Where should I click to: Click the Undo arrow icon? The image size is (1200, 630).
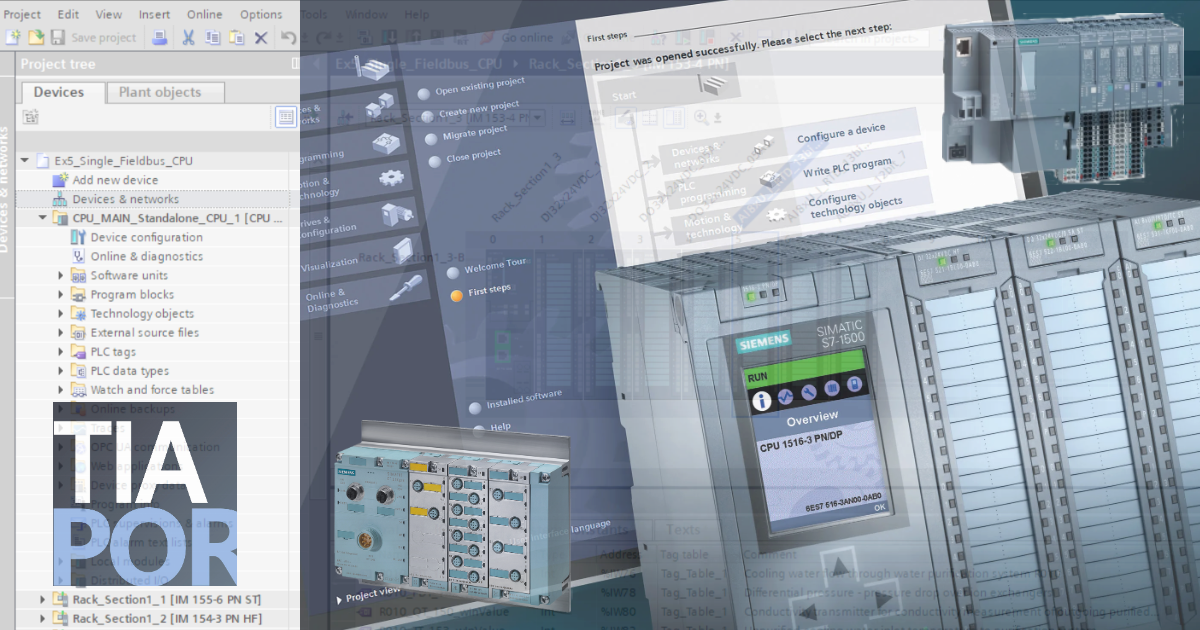coord(290,37)
